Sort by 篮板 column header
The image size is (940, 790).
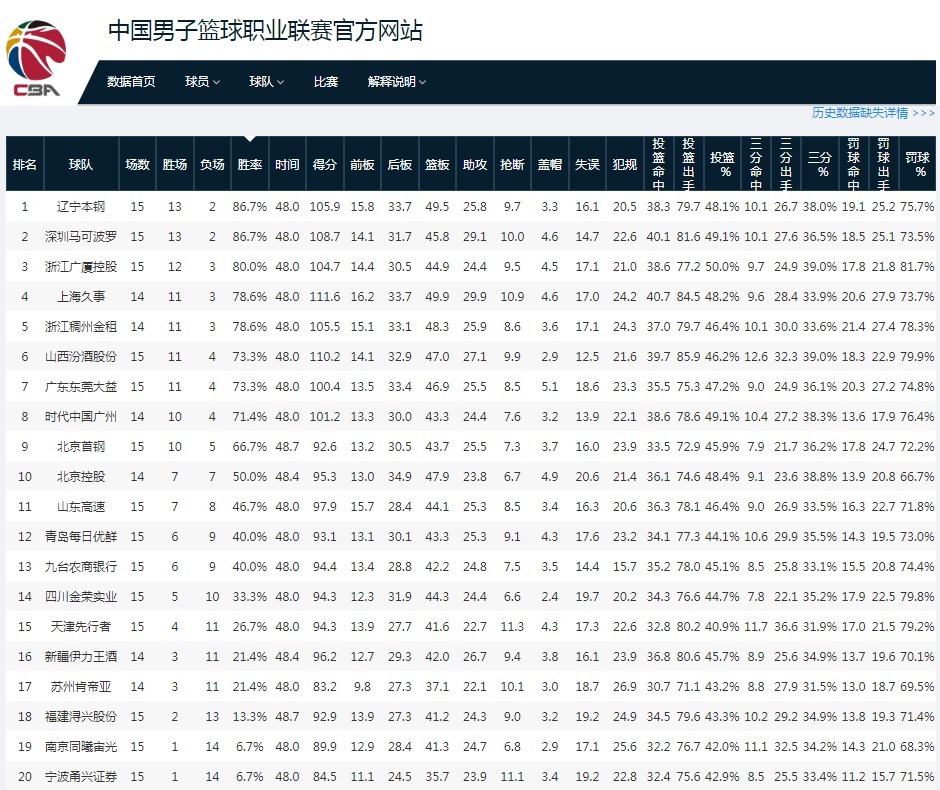pos(437,164)
